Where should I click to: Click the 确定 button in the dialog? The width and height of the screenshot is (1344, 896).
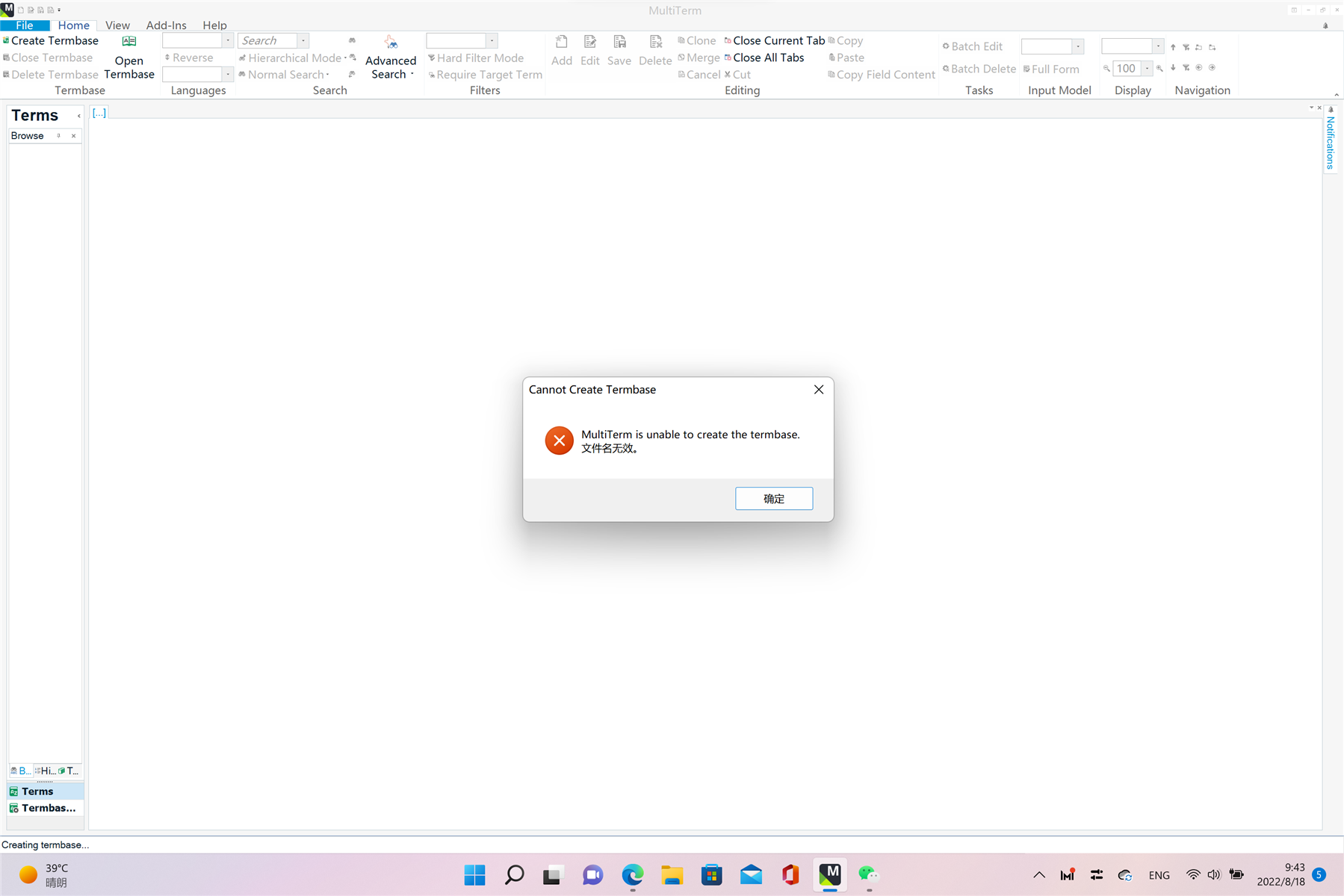click(x=773, y=499)
